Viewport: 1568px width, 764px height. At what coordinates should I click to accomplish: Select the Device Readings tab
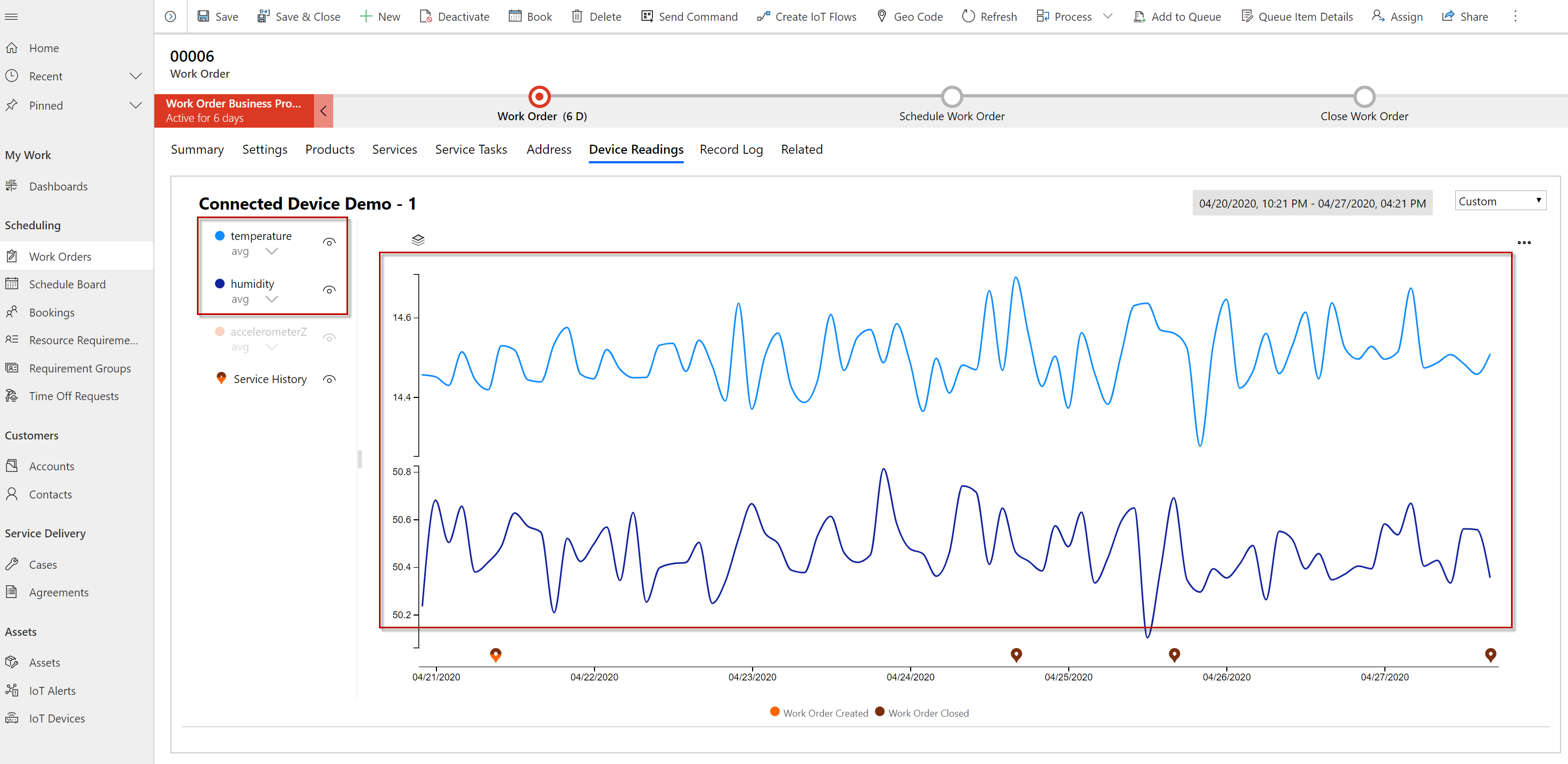click(x=636, y=149)
